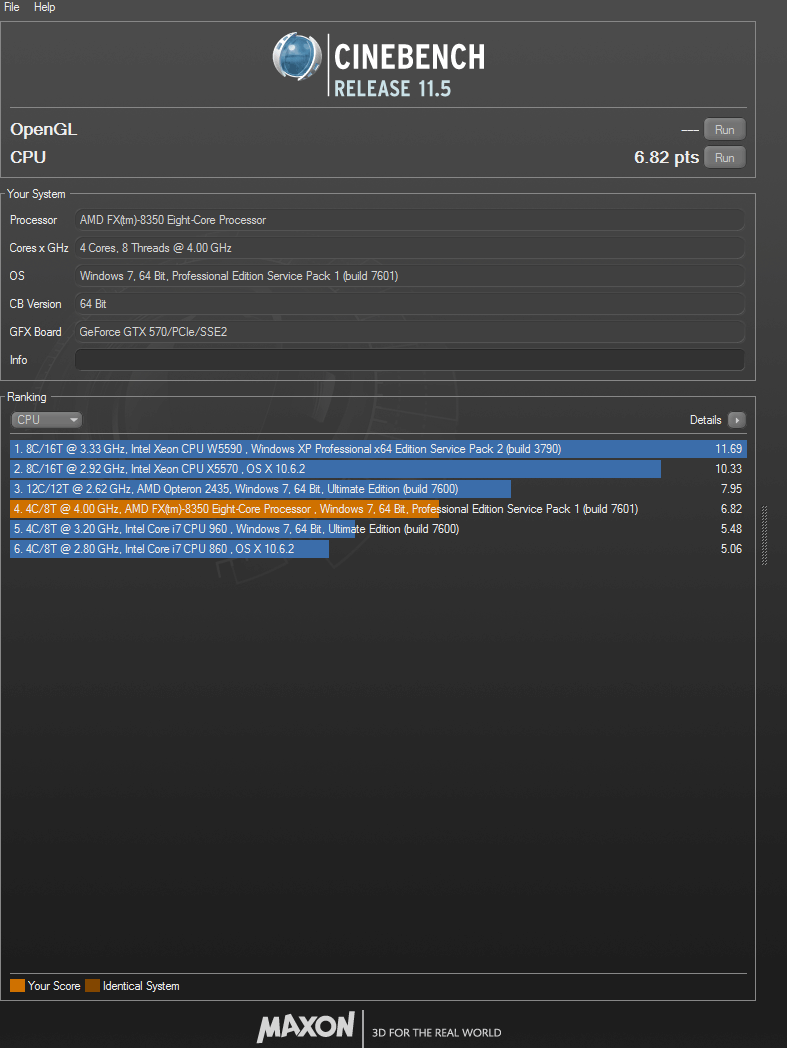Run the CPU benchmark
787x1048 pixels.
pos(724,158)
